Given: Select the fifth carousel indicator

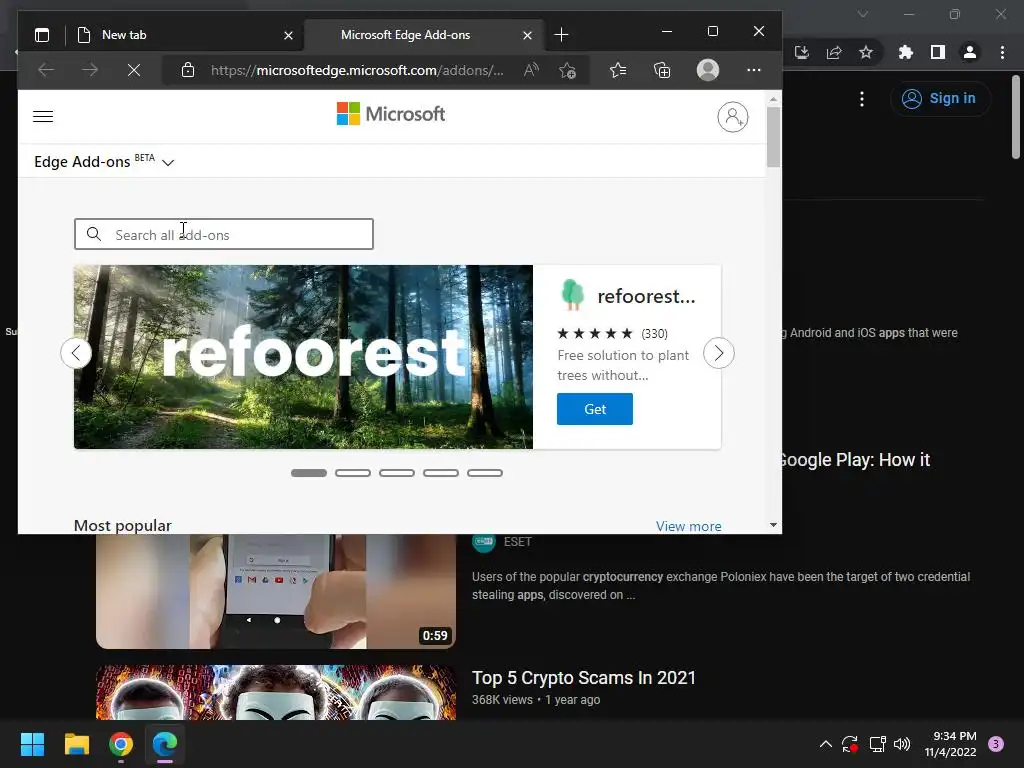Looking at the screenshot, I should [485, 473].
